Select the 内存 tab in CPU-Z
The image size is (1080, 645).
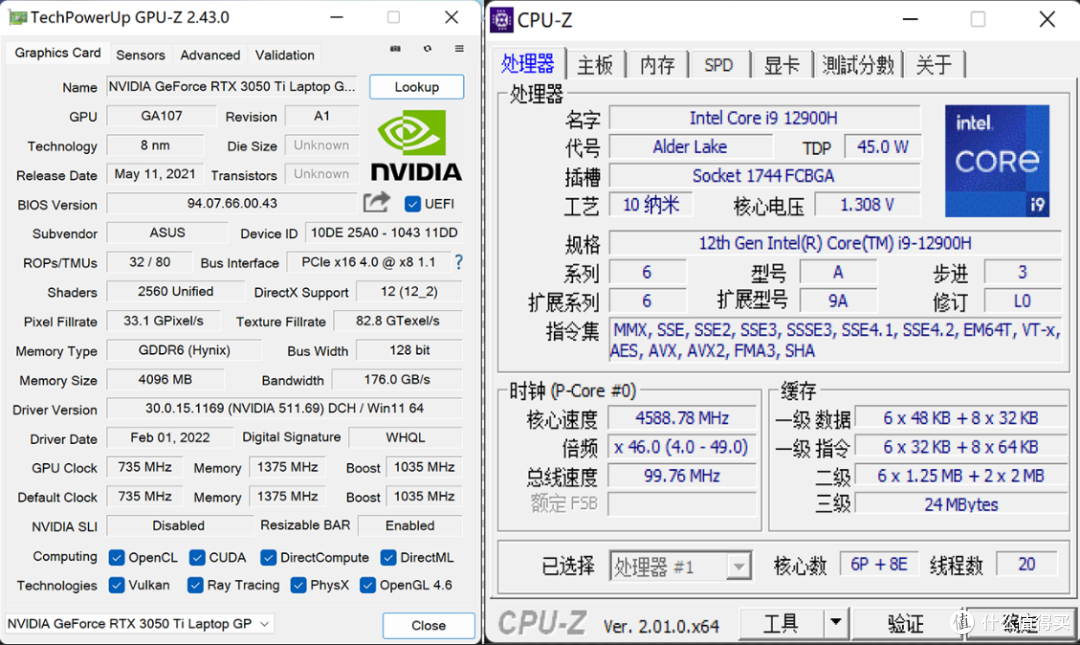point(656,65)
